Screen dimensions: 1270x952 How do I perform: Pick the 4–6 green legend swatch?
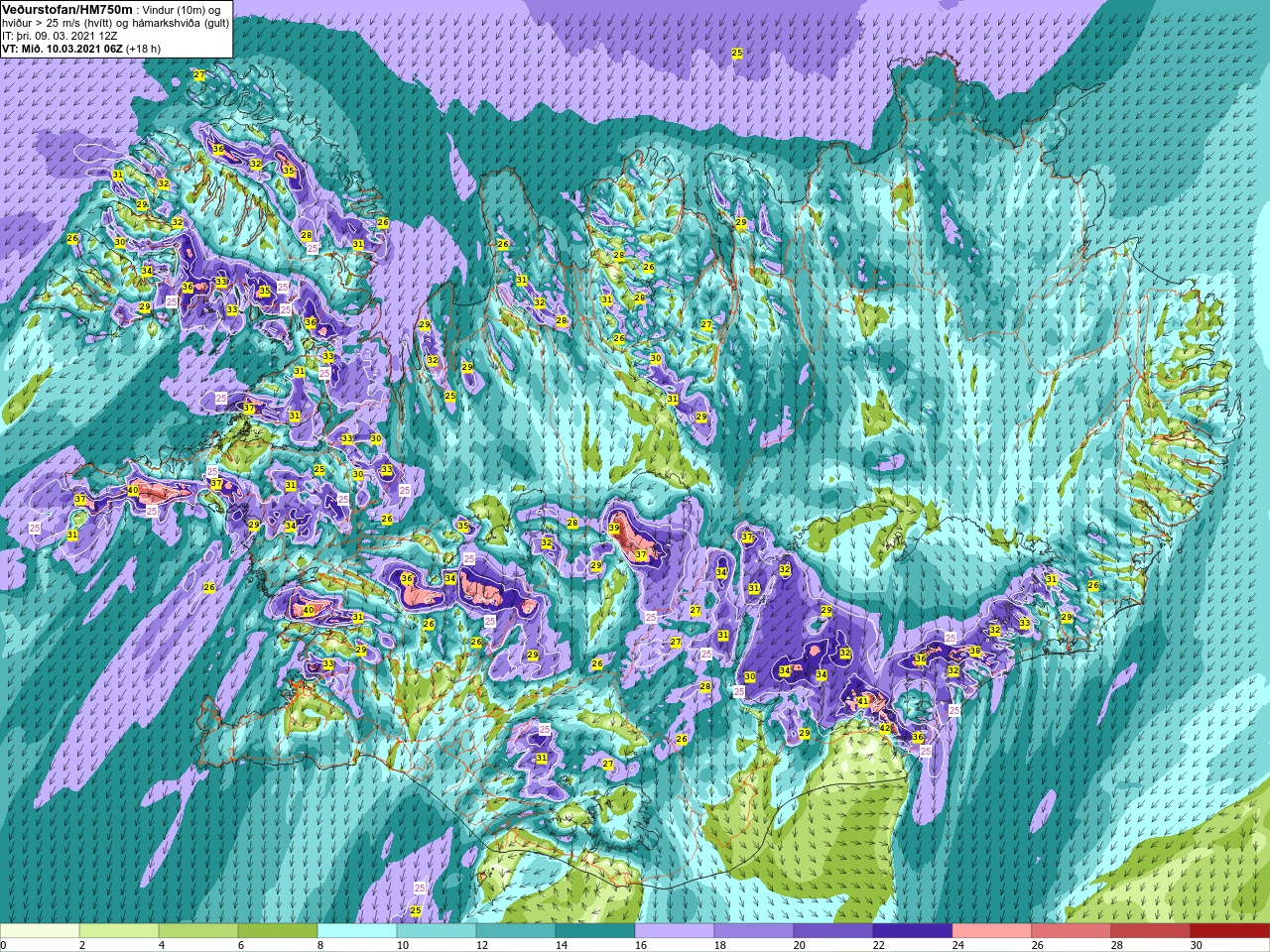[x=198, y=931]
